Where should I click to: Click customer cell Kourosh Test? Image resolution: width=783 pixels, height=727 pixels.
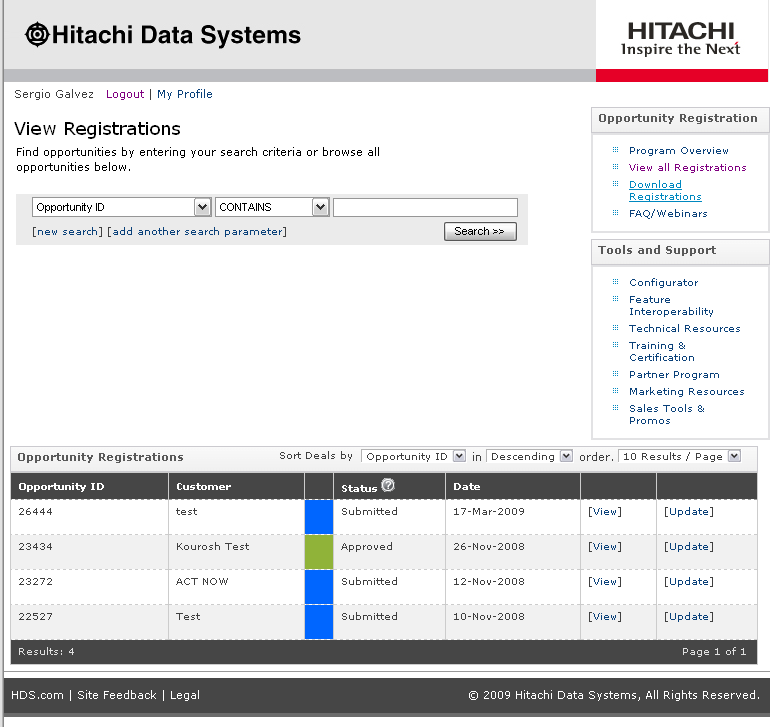click(213, 547)
